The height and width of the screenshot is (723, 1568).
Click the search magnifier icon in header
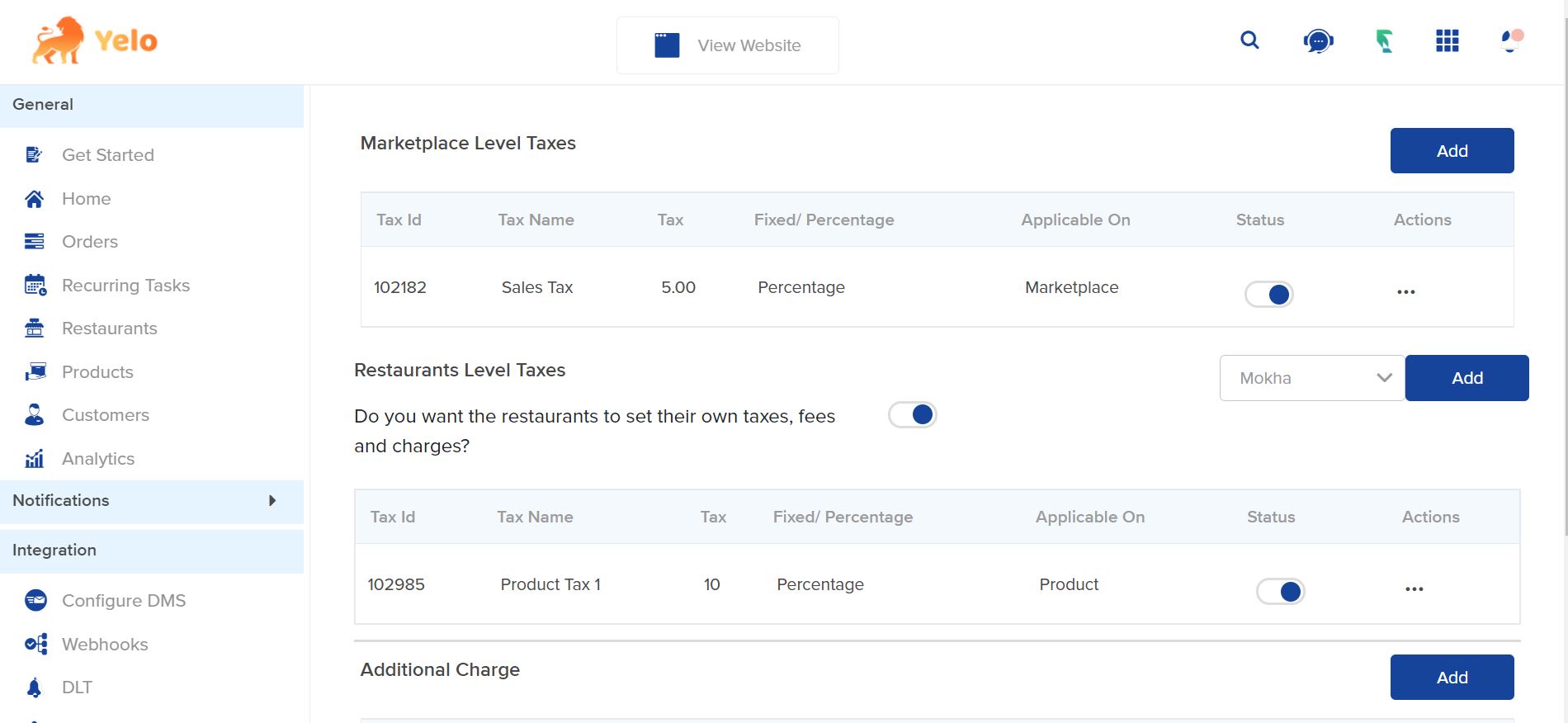(1249, 40)
